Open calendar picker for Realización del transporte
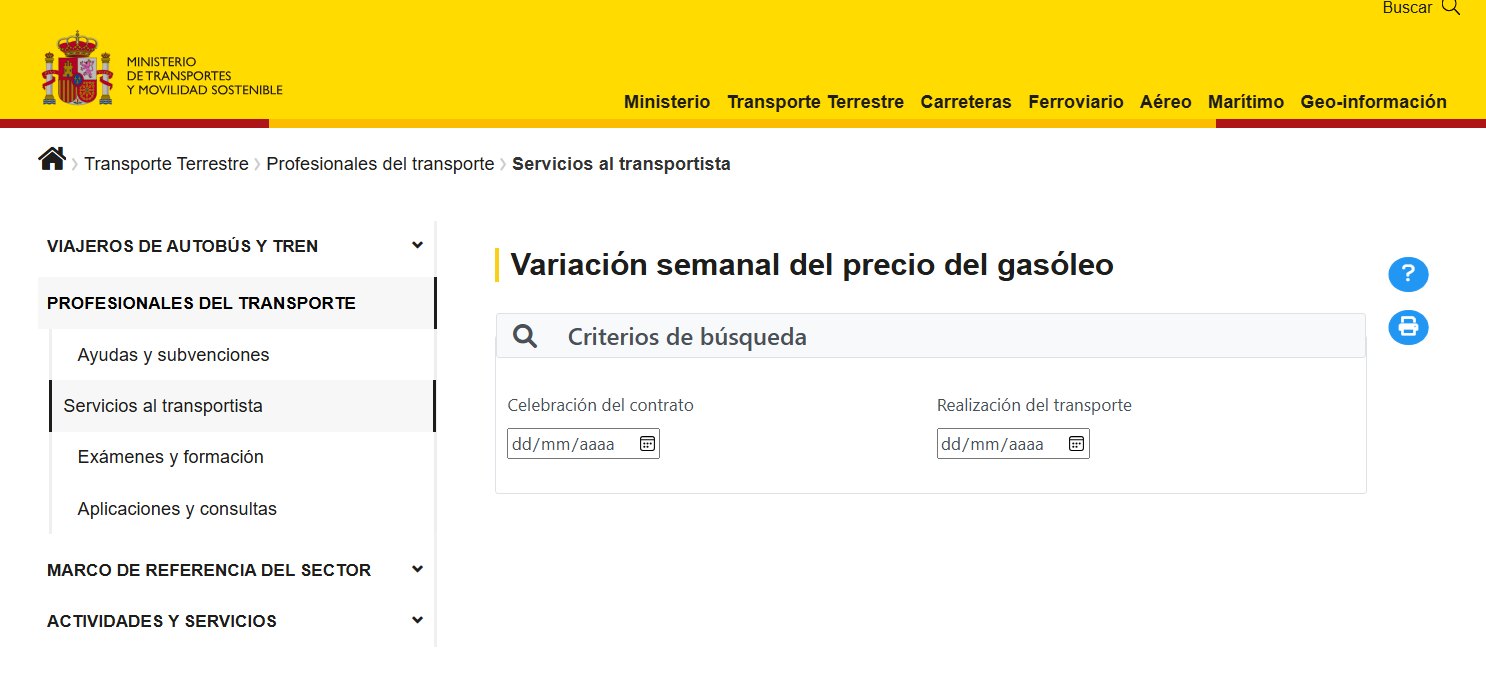 [1076, 444]
